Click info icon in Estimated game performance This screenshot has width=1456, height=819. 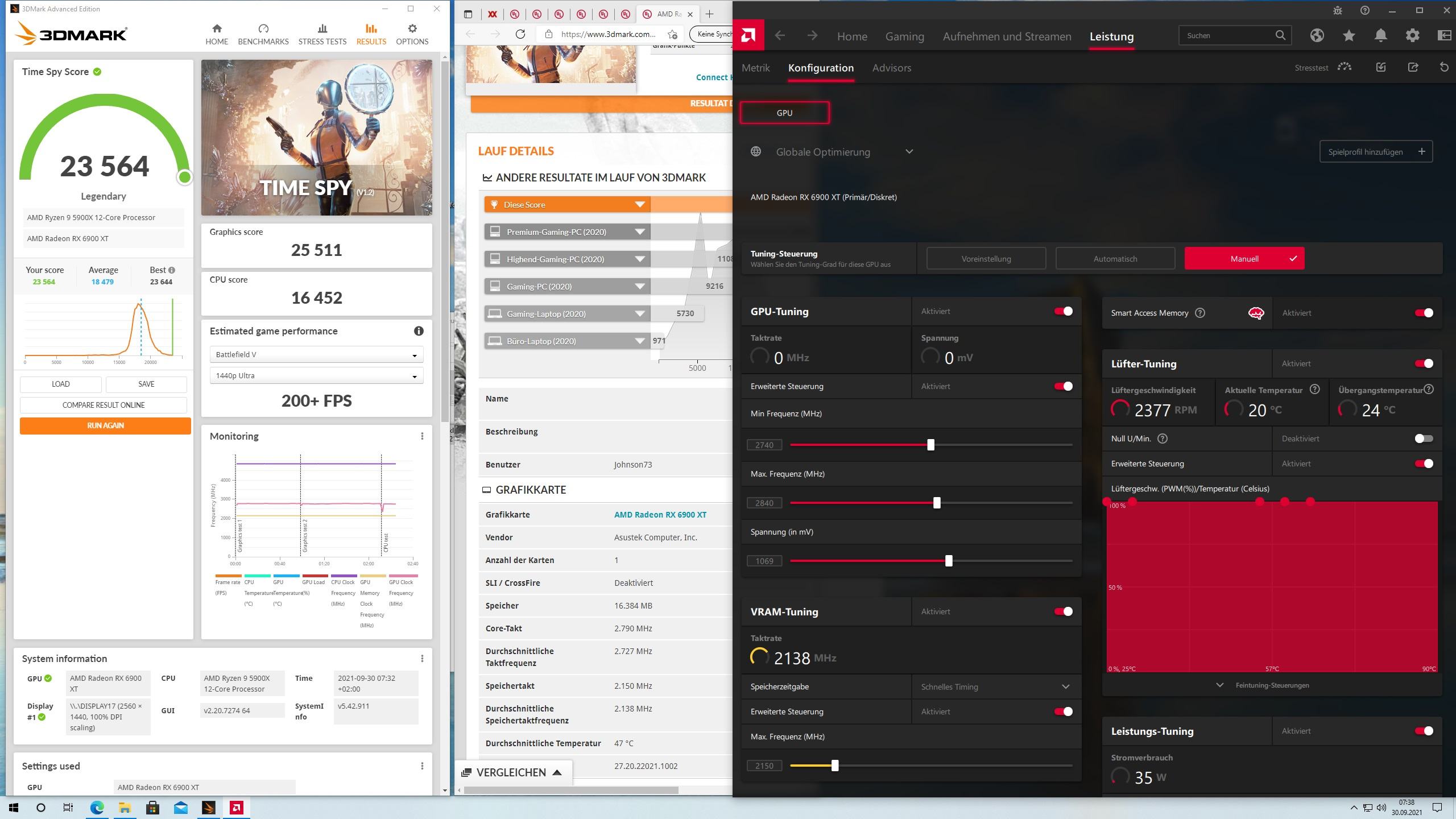coord(419,331)
